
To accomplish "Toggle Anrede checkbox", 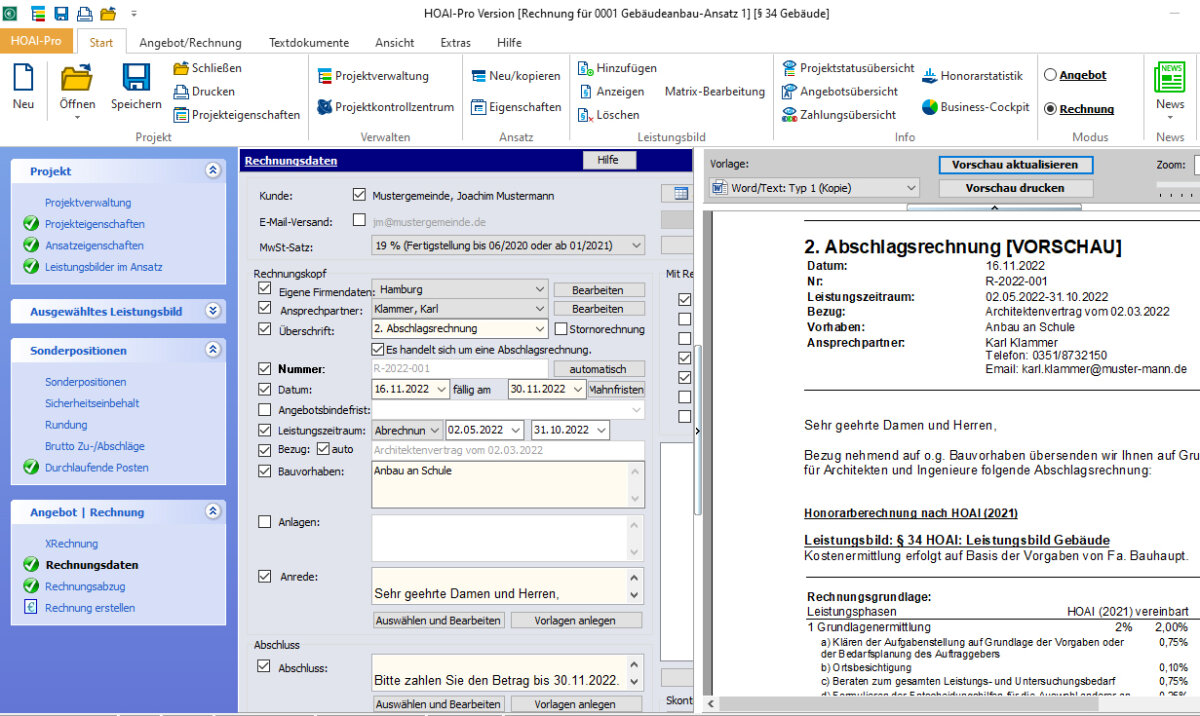I will pos(265,576).
